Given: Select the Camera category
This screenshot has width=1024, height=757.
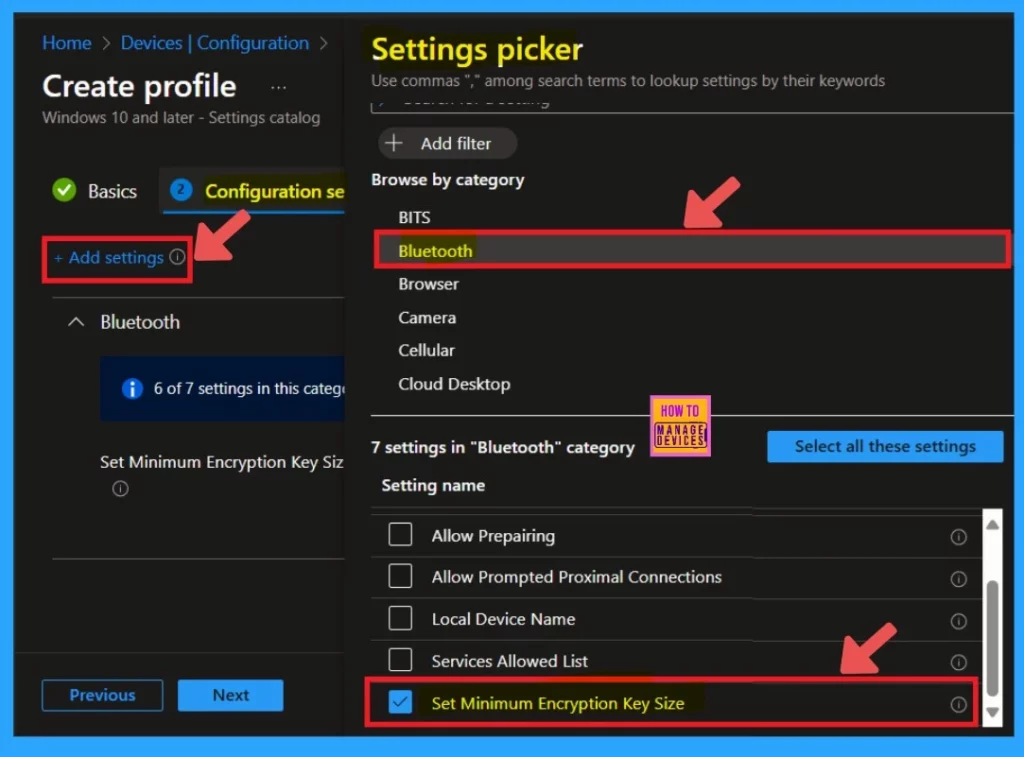Looking at the screenshot, I should tap(427, 317).
